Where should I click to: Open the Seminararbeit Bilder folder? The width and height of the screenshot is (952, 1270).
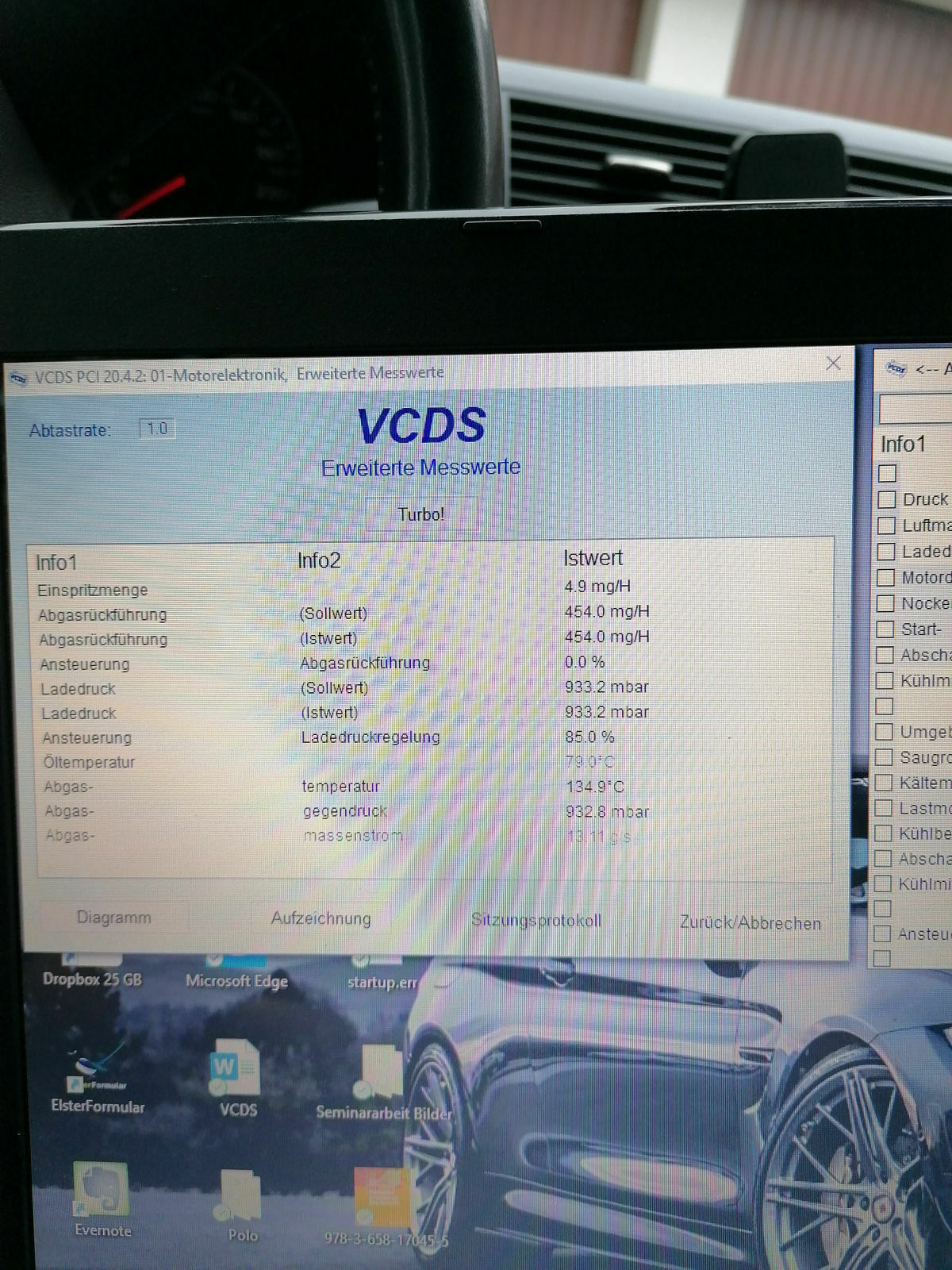pyautogui.click(x=383, y=1081)
